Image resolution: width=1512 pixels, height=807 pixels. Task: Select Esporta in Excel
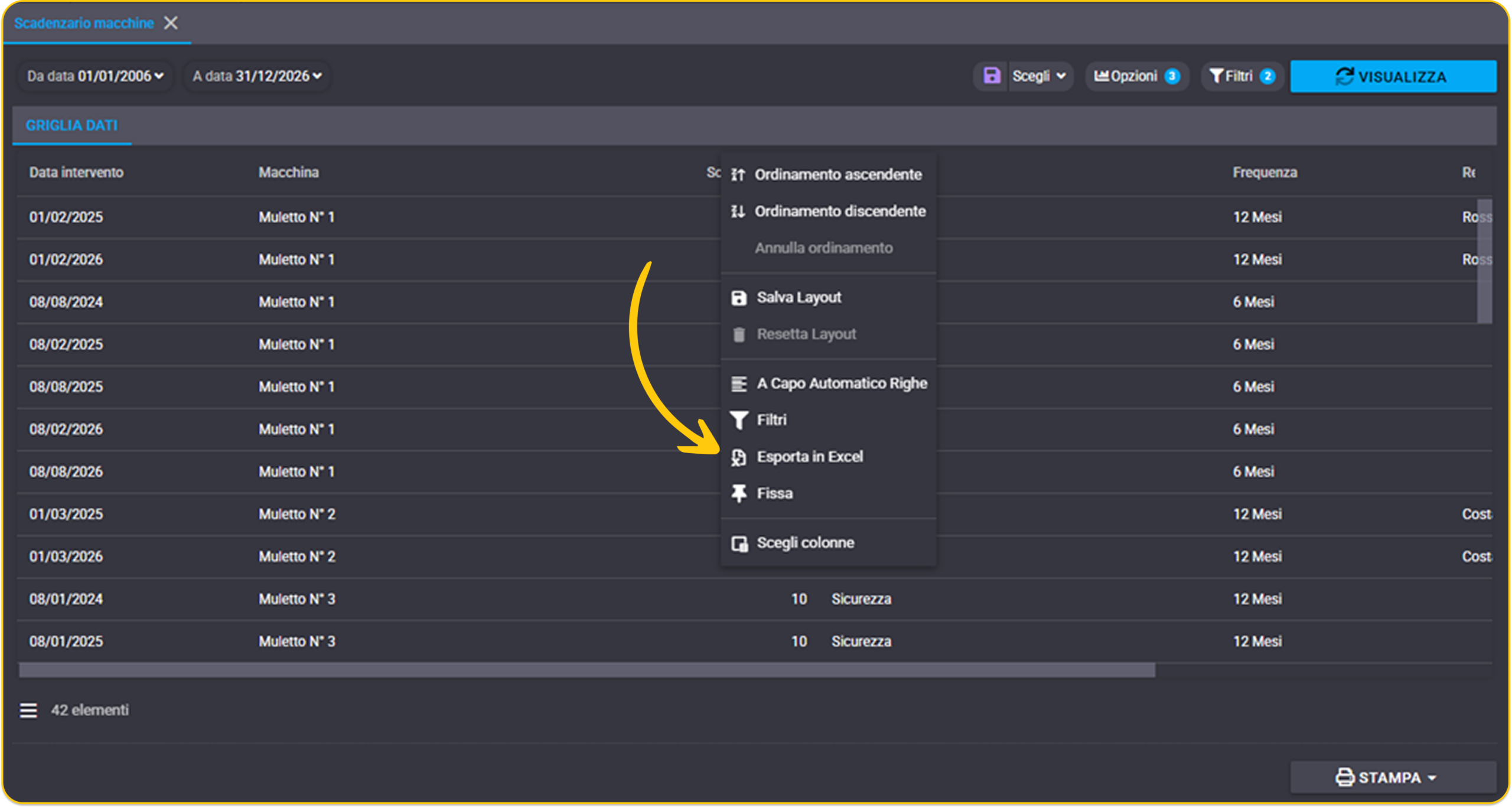click(x=828, y=457)
